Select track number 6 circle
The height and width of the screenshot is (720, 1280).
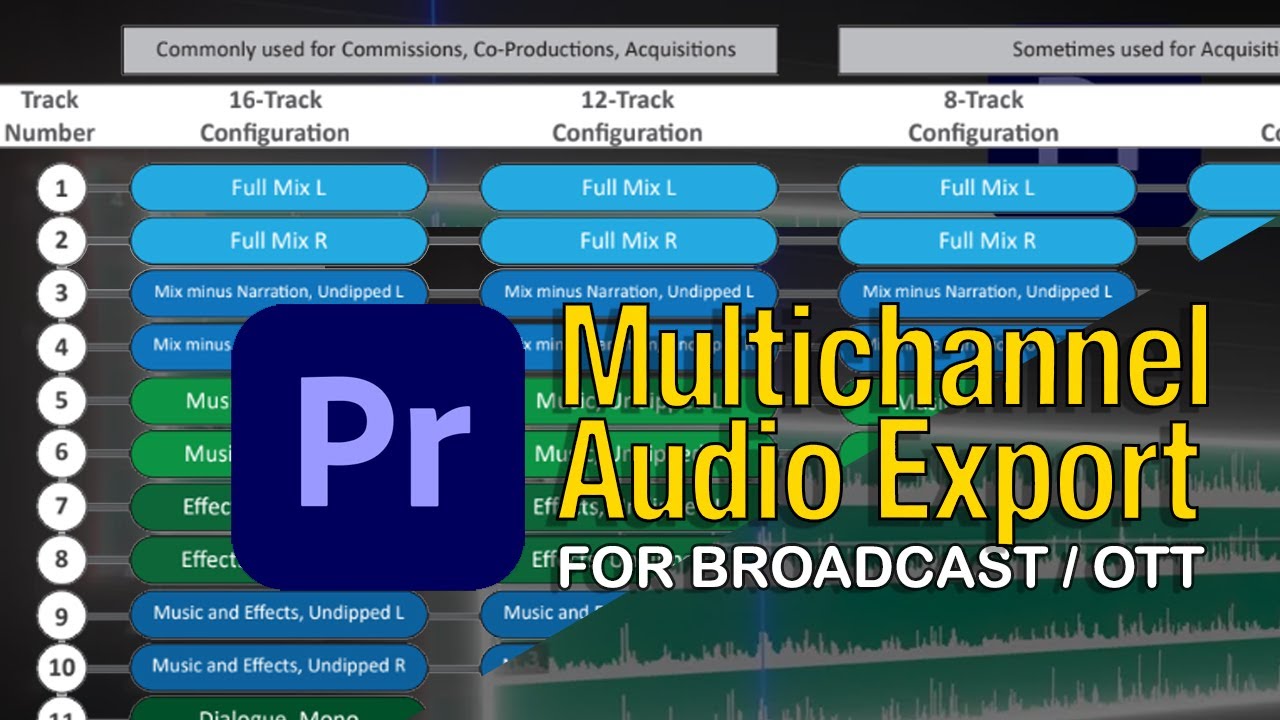(x=62, y=454)
